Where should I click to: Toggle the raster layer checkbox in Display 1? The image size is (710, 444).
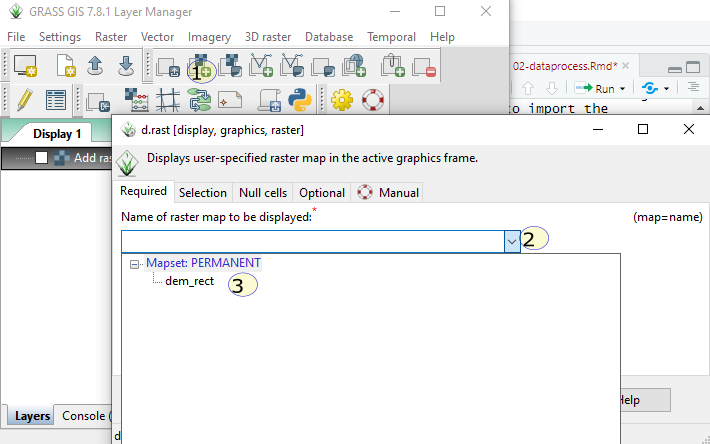pyautogui.click(x=42, y=158)
